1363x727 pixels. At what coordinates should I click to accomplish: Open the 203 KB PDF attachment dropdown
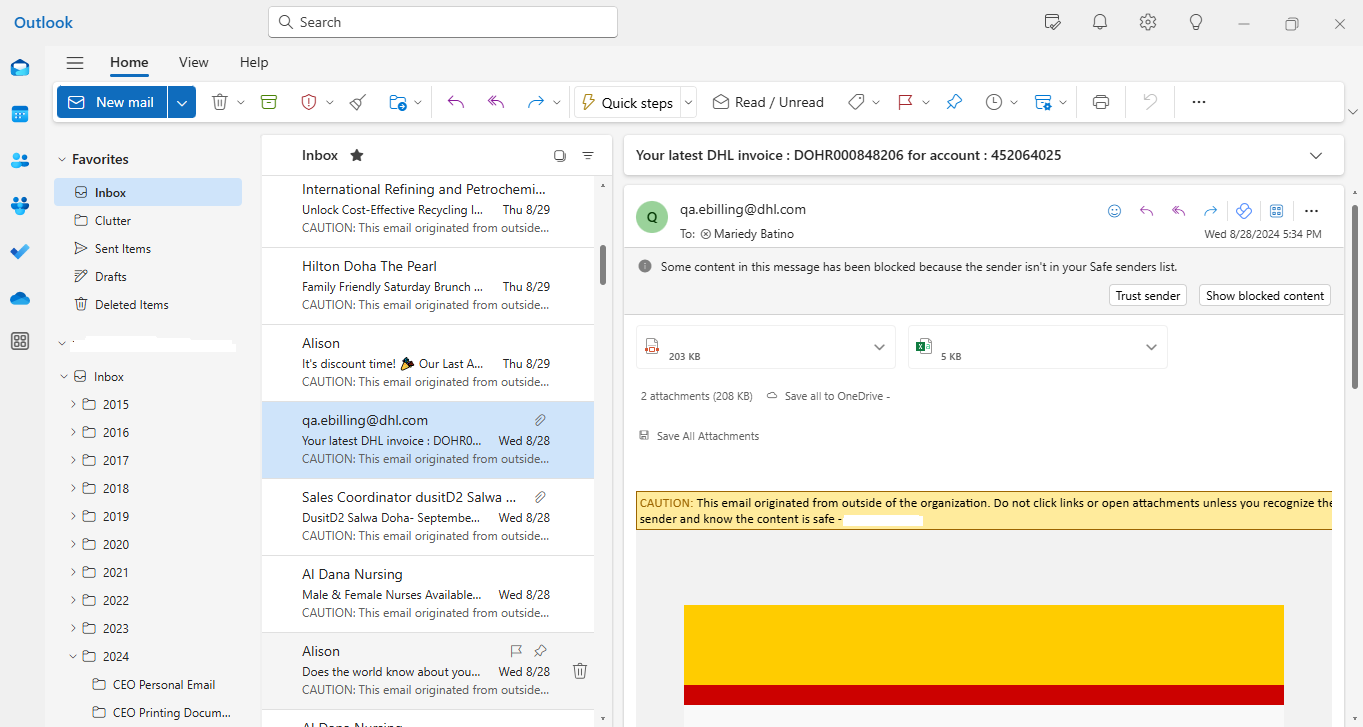[x=879, y=347]
